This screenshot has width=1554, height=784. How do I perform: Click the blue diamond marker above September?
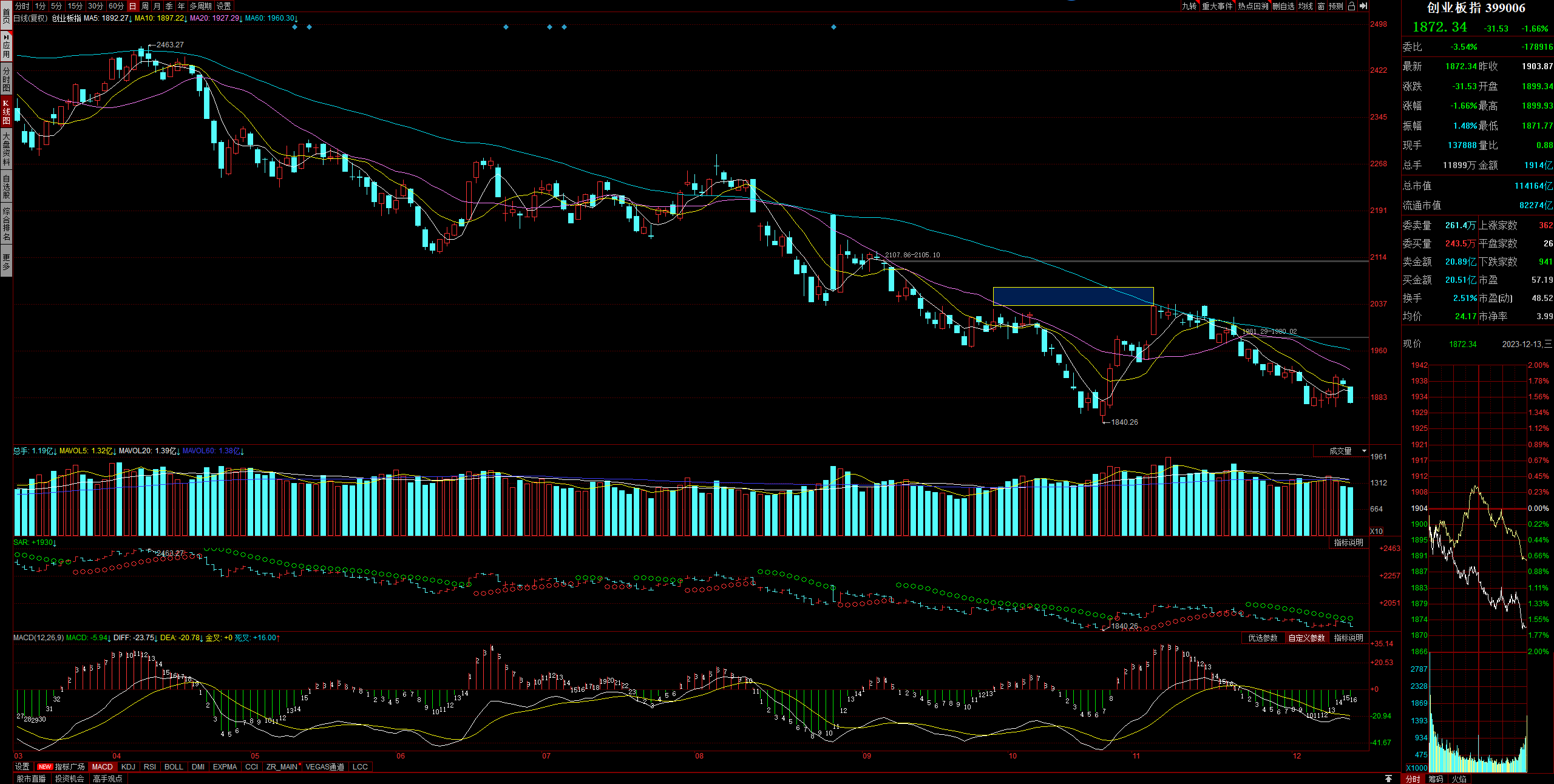point(833,27)
